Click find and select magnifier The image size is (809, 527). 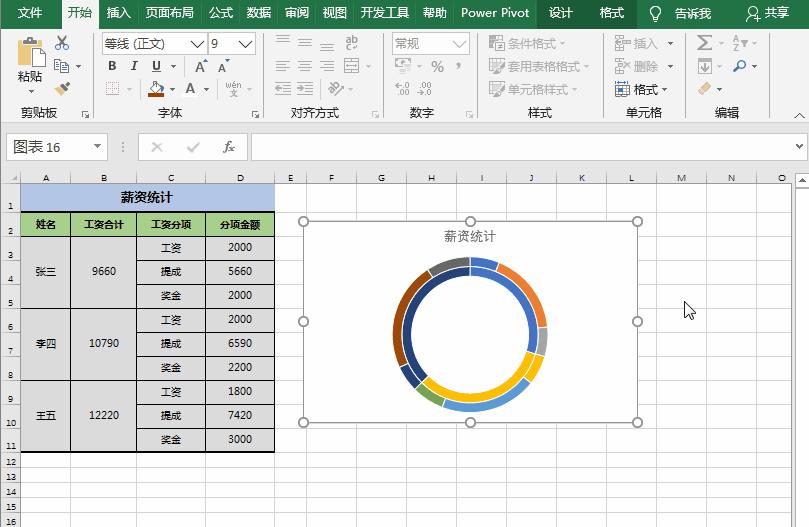(740, 66)
